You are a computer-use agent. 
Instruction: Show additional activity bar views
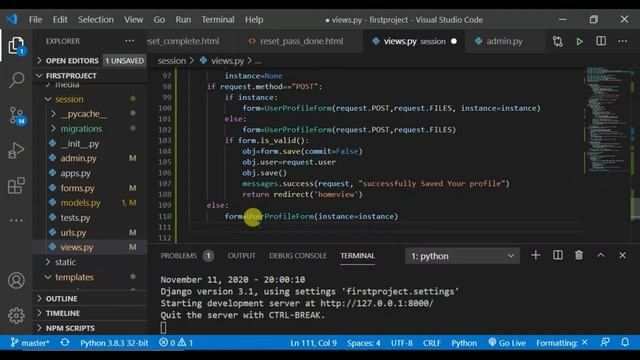(16, 220)
